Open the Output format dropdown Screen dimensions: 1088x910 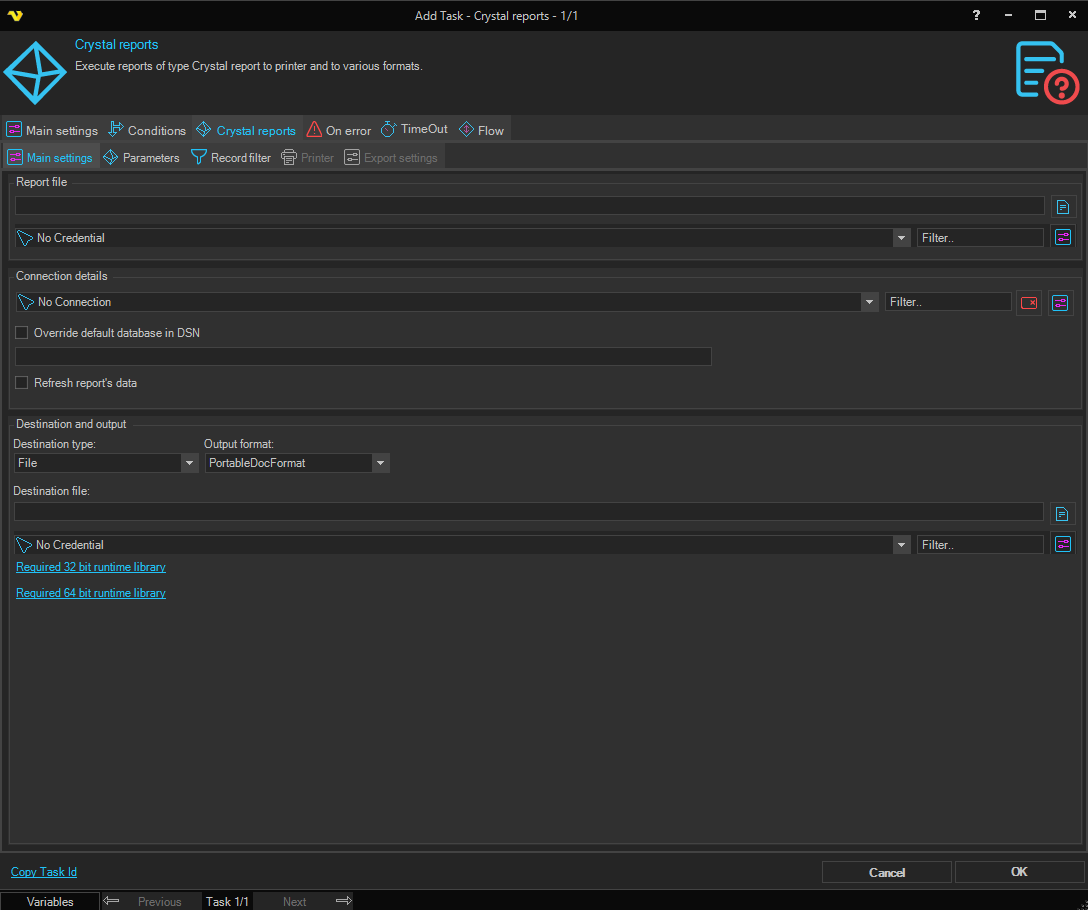[379, 463]
